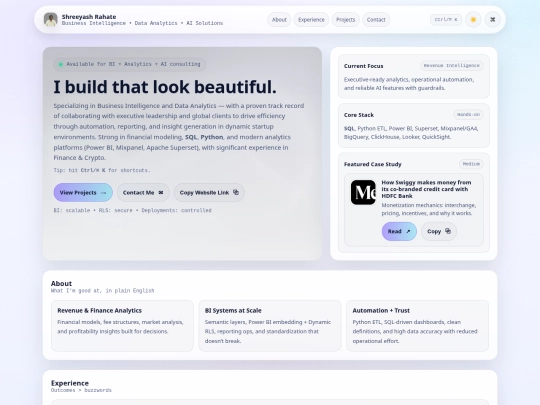540x405 pixels.
Task: Click Copy Website Link button
Action: point(209,193)
